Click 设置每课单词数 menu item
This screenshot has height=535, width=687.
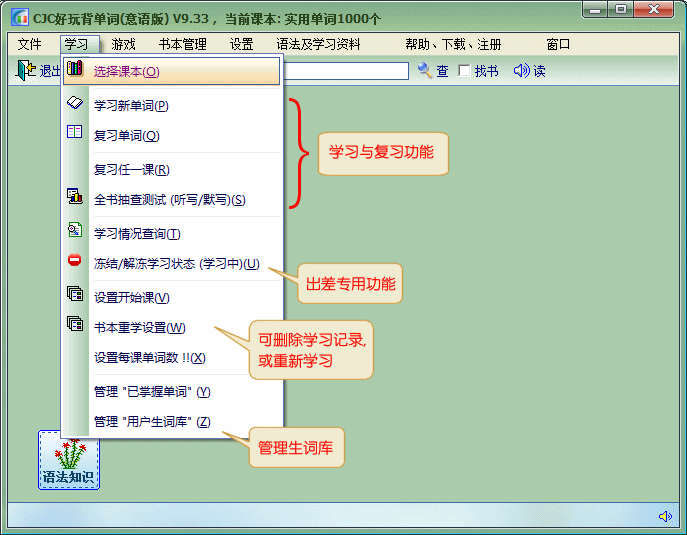pyautogui.click(x=149, y=358)
